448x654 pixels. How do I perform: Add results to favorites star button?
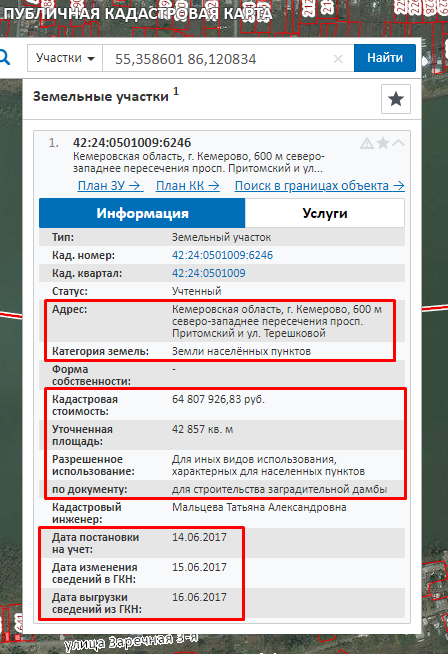[x=396, y=99]
